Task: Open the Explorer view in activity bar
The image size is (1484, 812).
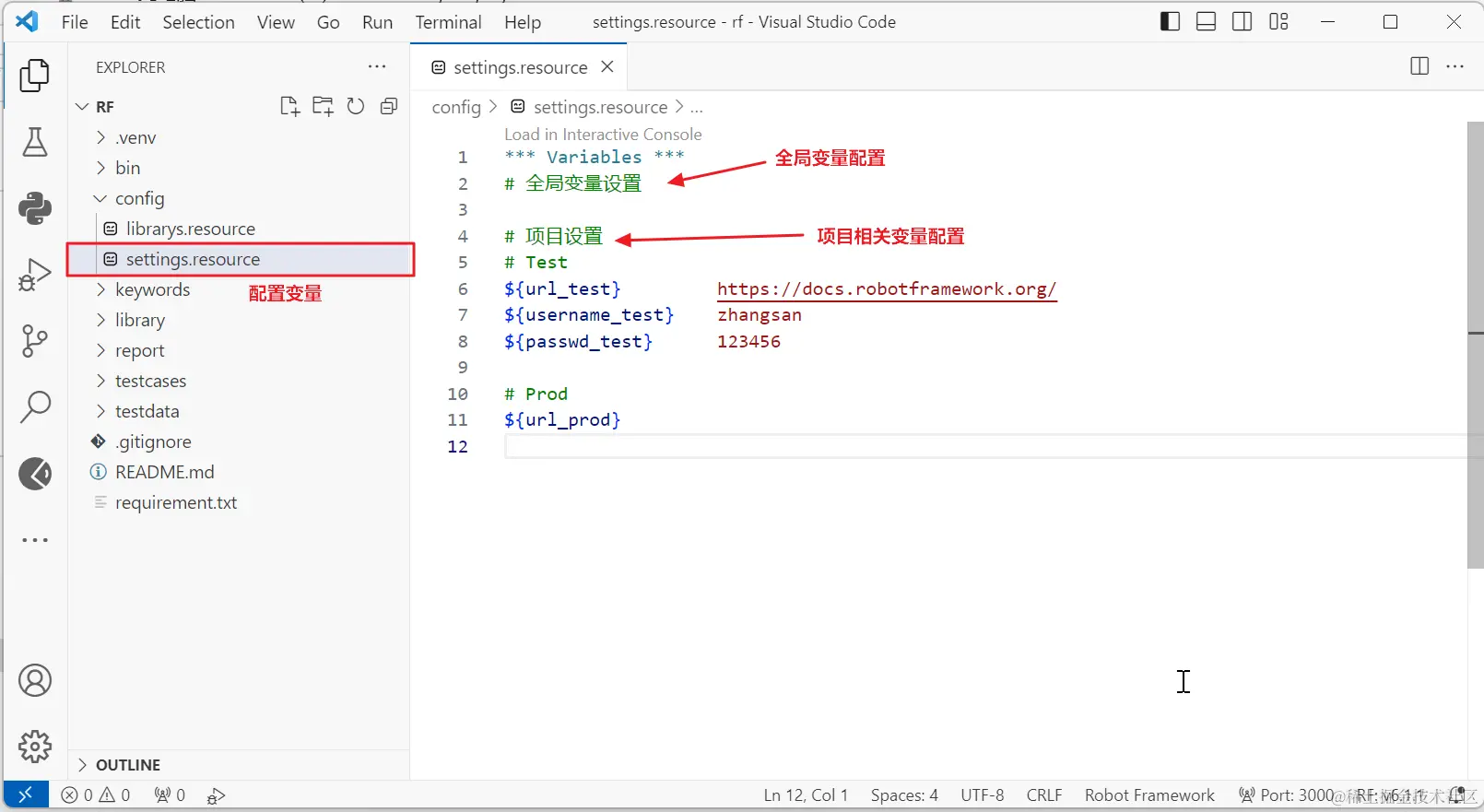Action: pos(35,76)
